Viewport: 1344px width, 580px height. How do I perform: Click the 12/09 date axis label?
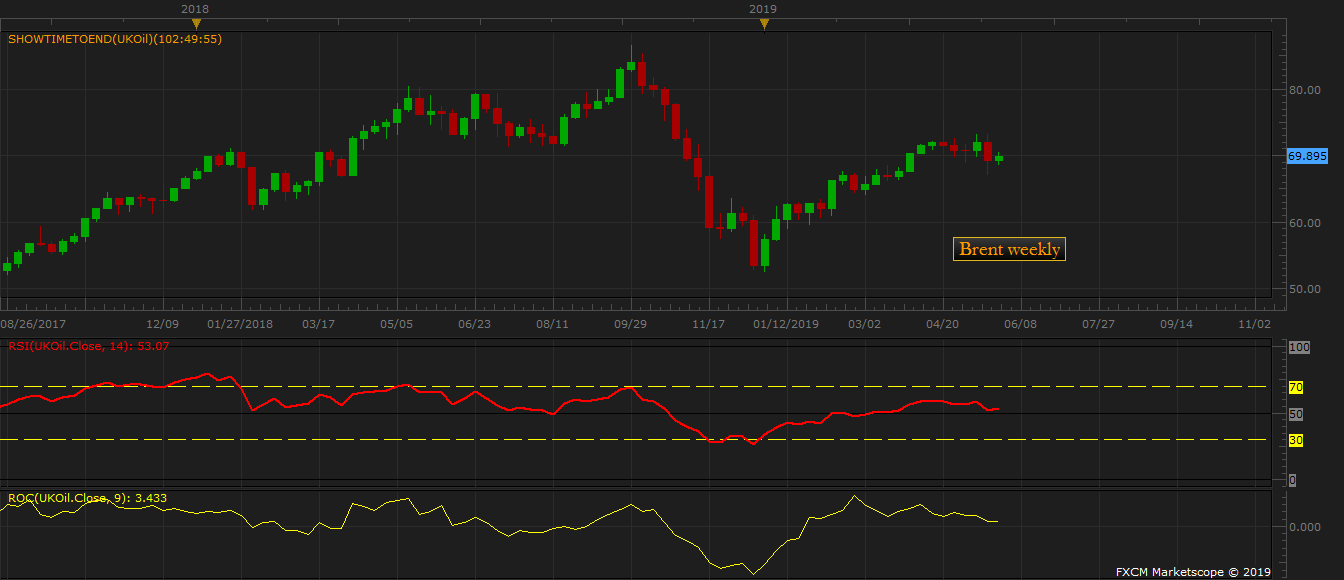click(163, 324)
